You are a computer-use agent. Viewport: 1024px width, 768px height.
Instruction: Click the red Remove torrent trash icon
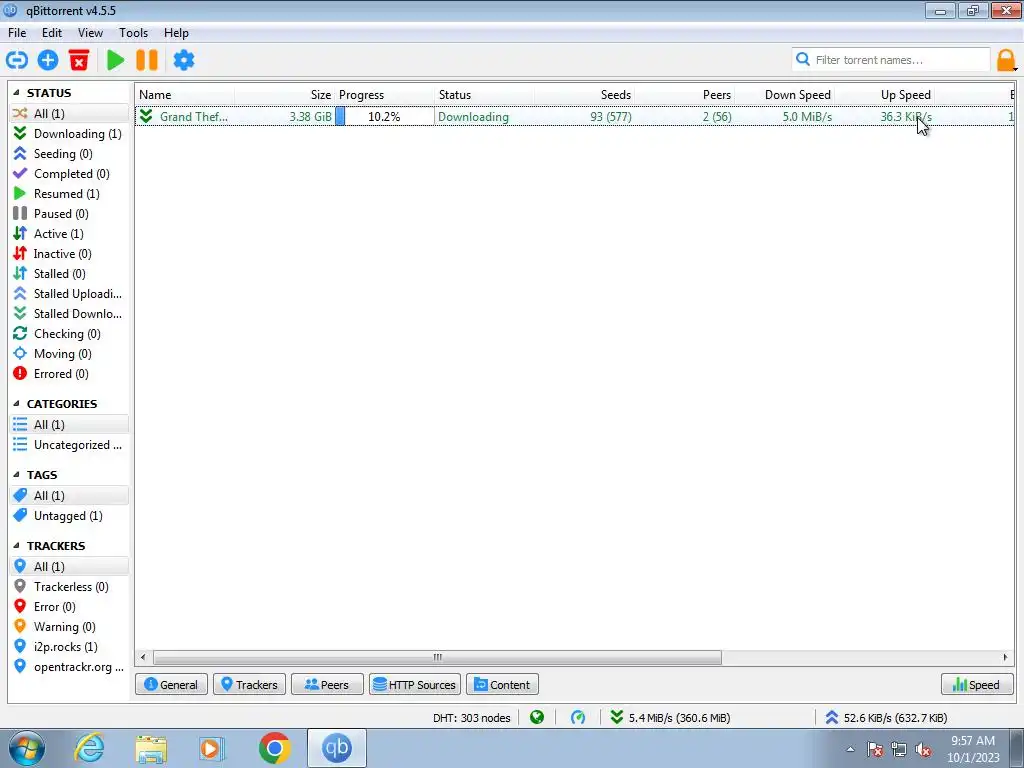click(79, 60)
